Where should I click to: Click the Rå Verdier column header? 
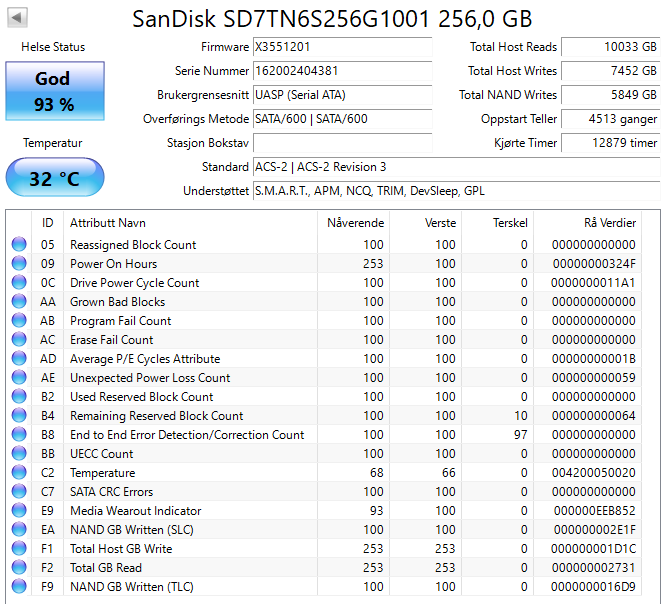(x=609, y=222)
